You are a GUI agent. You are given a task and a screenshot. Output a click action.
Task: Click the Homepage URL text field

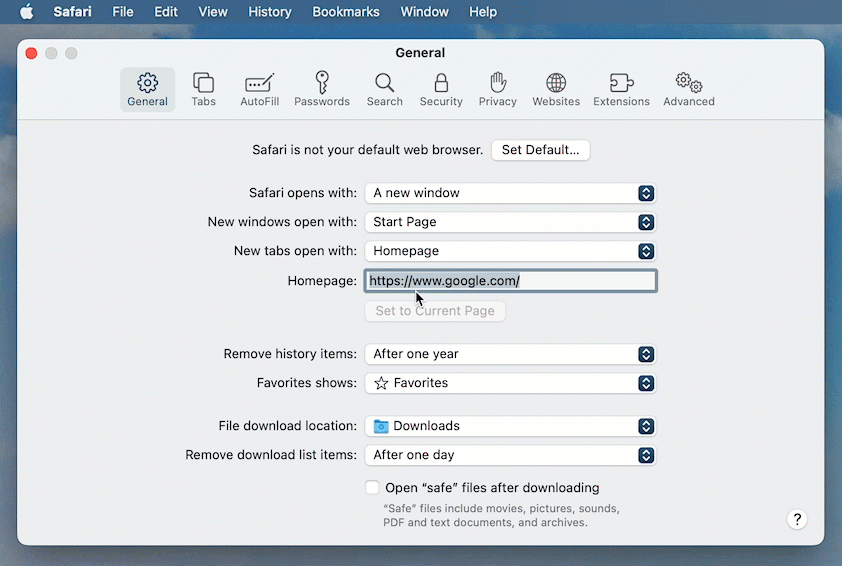[x=510, y=281]
